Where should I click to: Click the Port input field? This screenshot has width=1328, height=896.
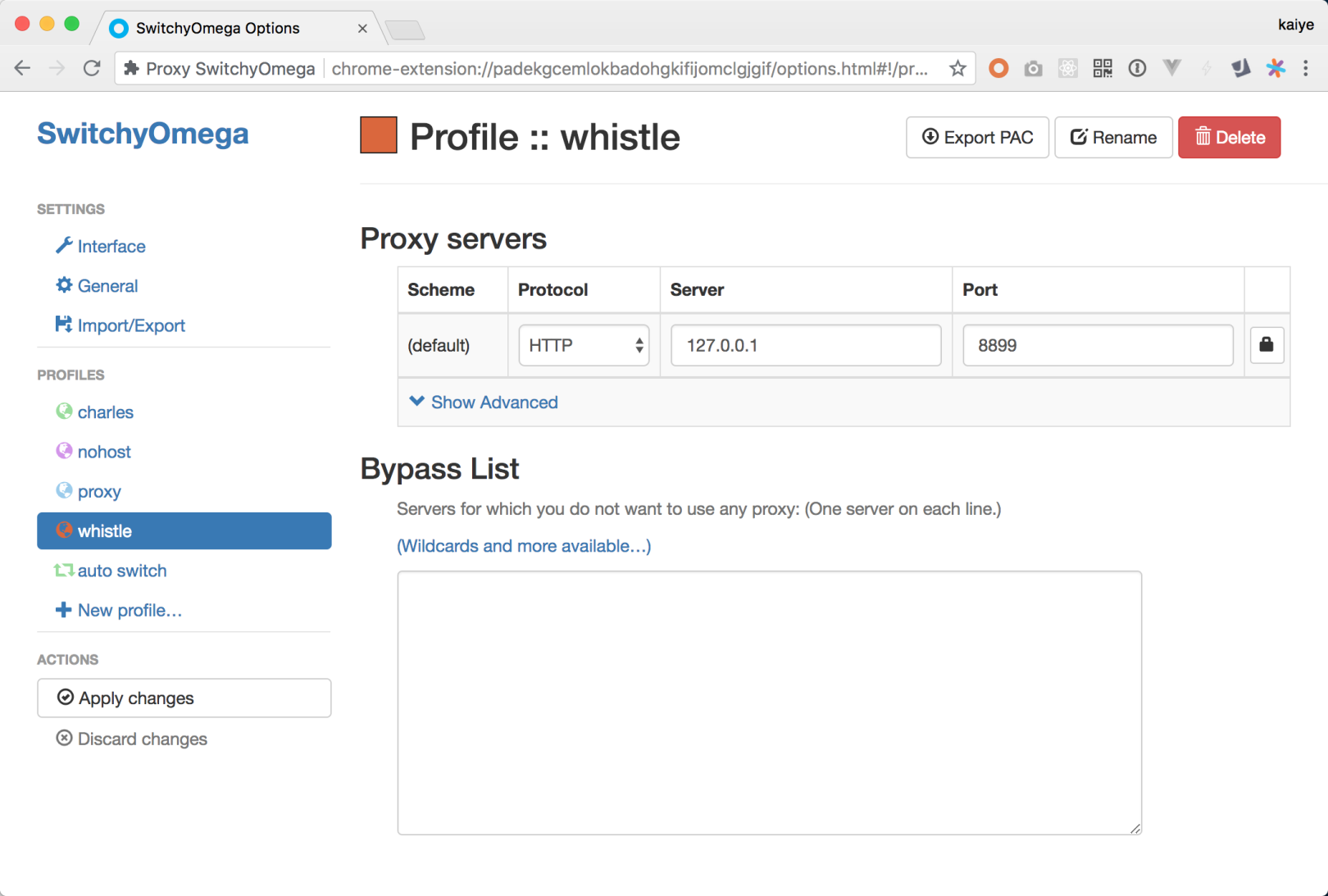1098,346
